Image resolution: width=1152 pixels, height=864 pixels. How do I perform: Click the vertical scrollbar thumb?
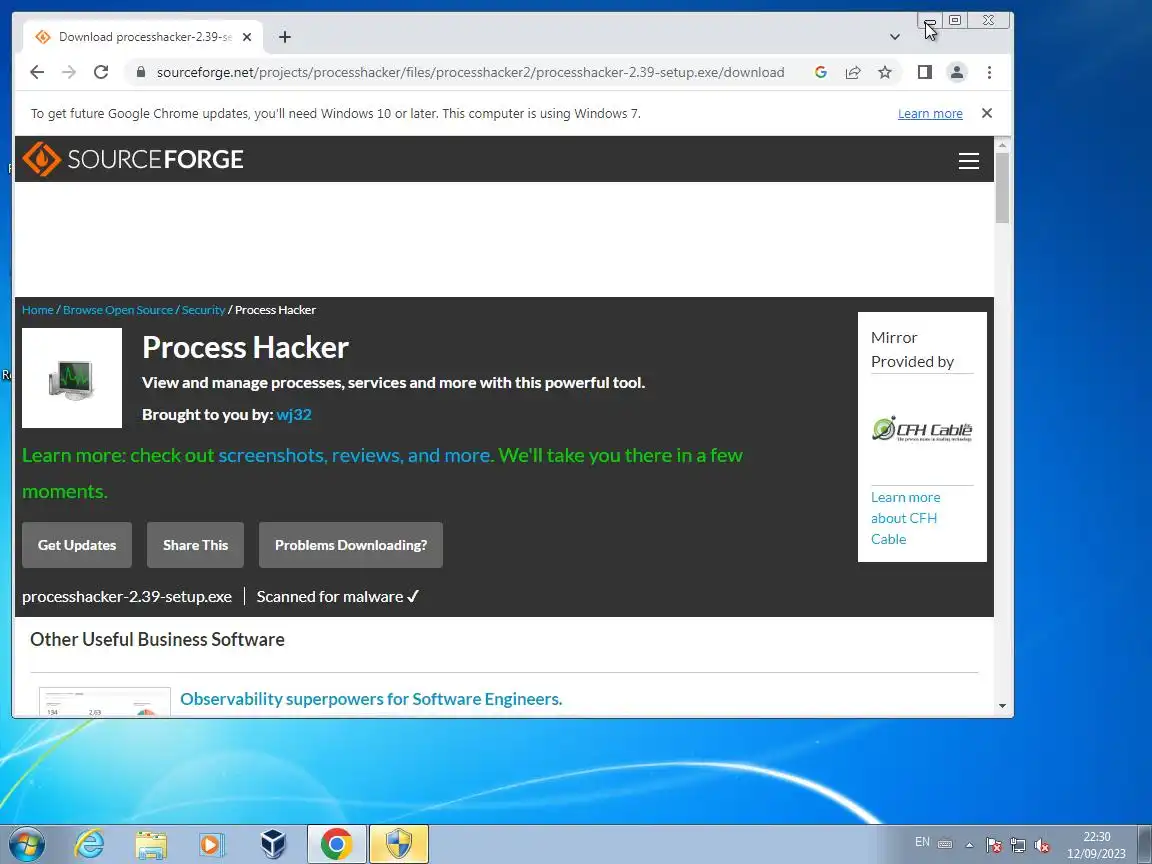click(1002, 188)
